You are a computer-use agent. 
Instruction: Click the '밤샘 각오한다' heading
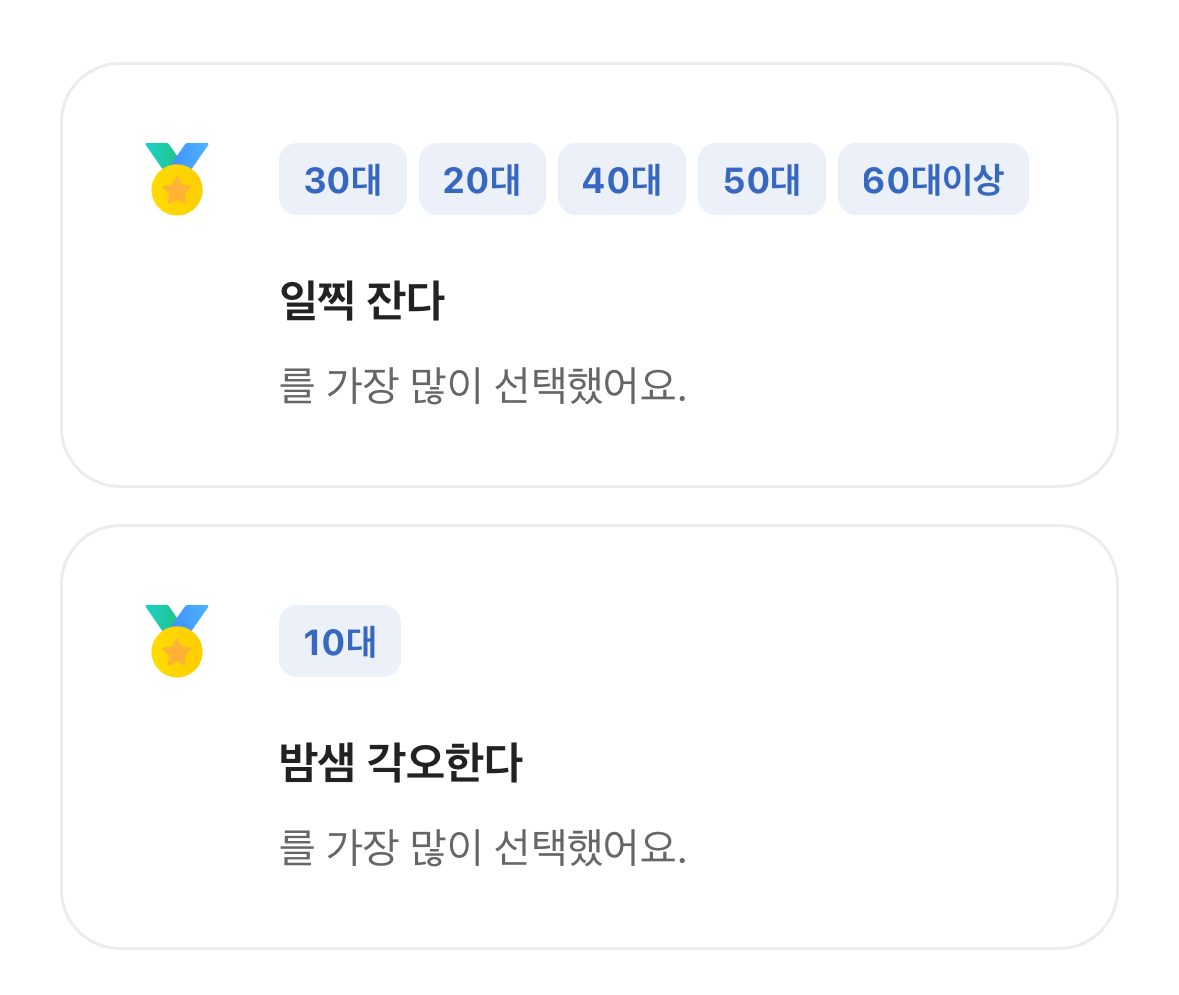tap(400, 763)
